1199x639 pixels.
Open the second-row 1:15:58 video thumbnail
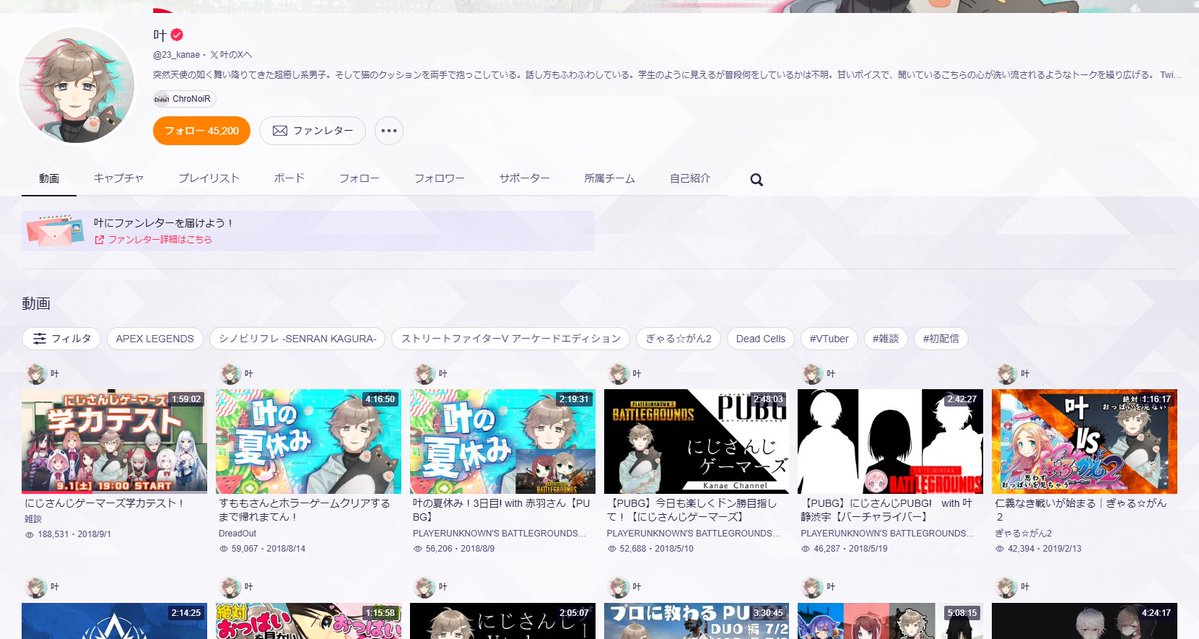[x=308, y=621]
